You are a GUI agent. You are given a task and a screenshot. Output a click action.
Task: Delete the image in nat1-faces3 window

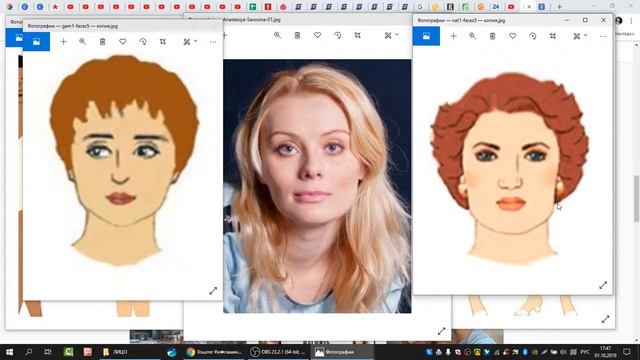click(492, 36)
